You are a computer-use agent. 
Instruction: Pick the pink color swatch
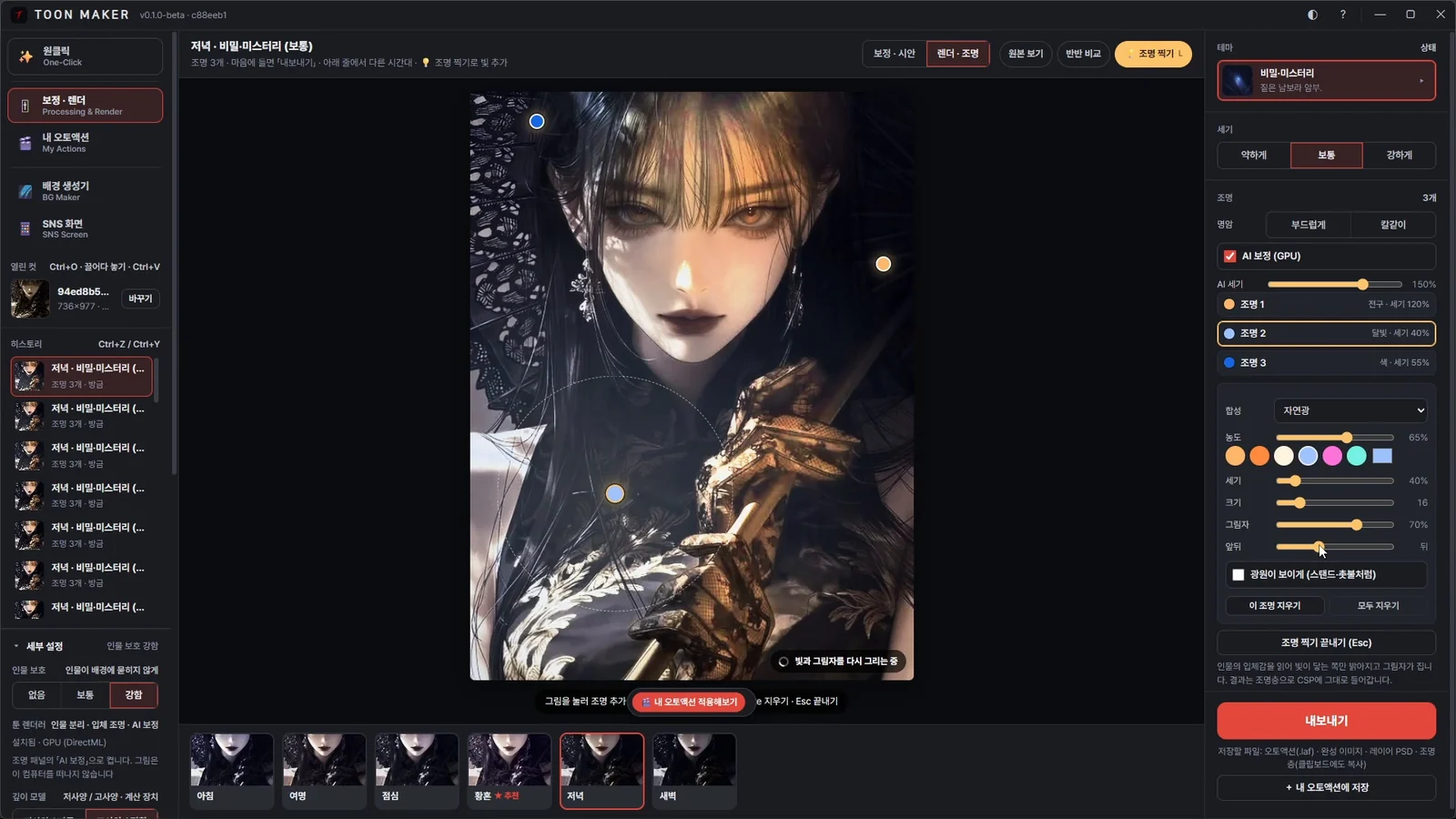[1332, 456]
